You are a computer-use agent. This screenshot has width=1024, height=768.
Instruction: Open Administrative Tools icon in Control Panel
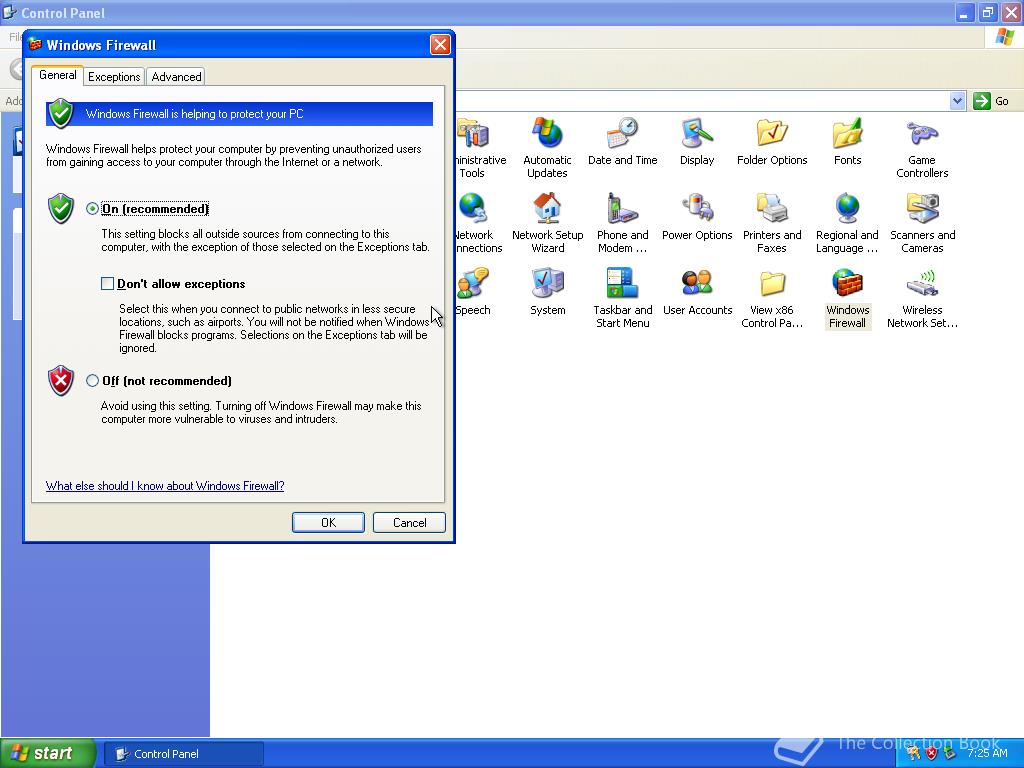click(x=474, y=133)
